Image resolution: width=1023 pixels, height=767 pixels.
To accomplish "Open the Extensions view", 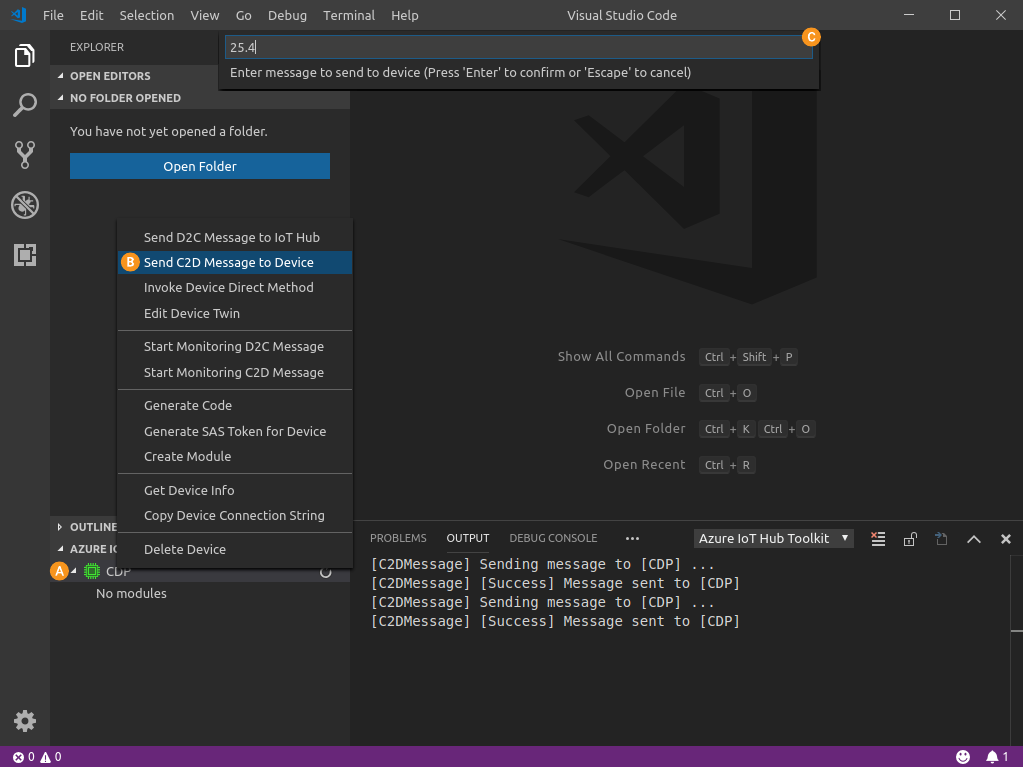I will (25, 255).
